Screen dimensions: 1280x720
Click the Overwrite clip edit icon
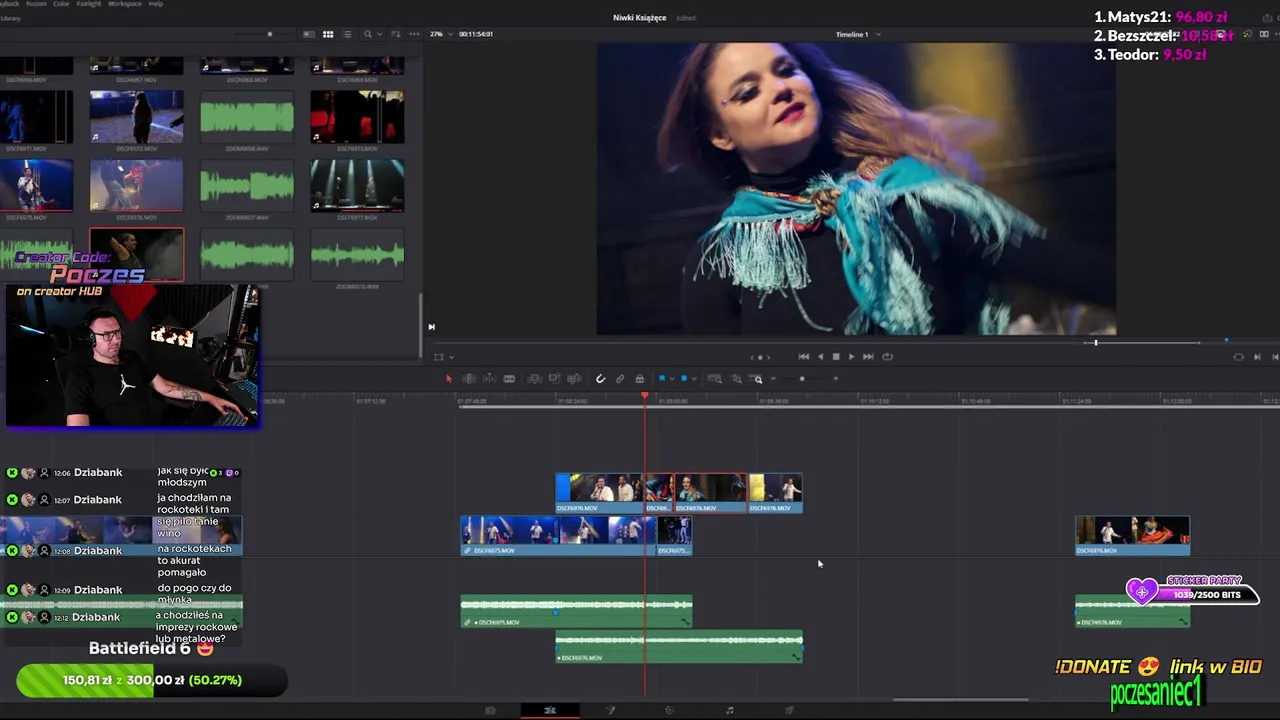point(554,379)
